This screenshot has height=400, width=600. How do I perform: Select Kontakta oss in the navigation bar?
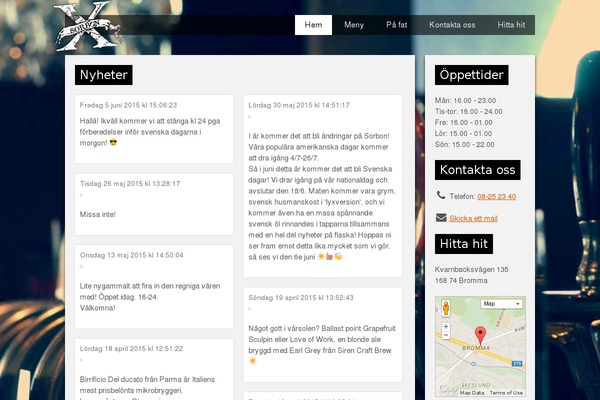click(452, 25)
